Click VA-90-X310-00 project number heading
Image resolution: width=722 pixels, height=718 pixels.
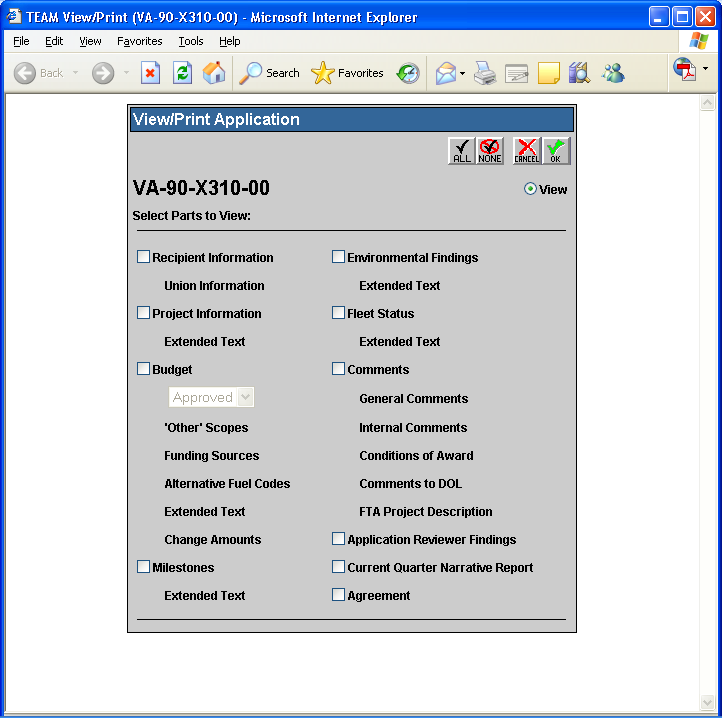pyautogui.click(x=201, y=188)
